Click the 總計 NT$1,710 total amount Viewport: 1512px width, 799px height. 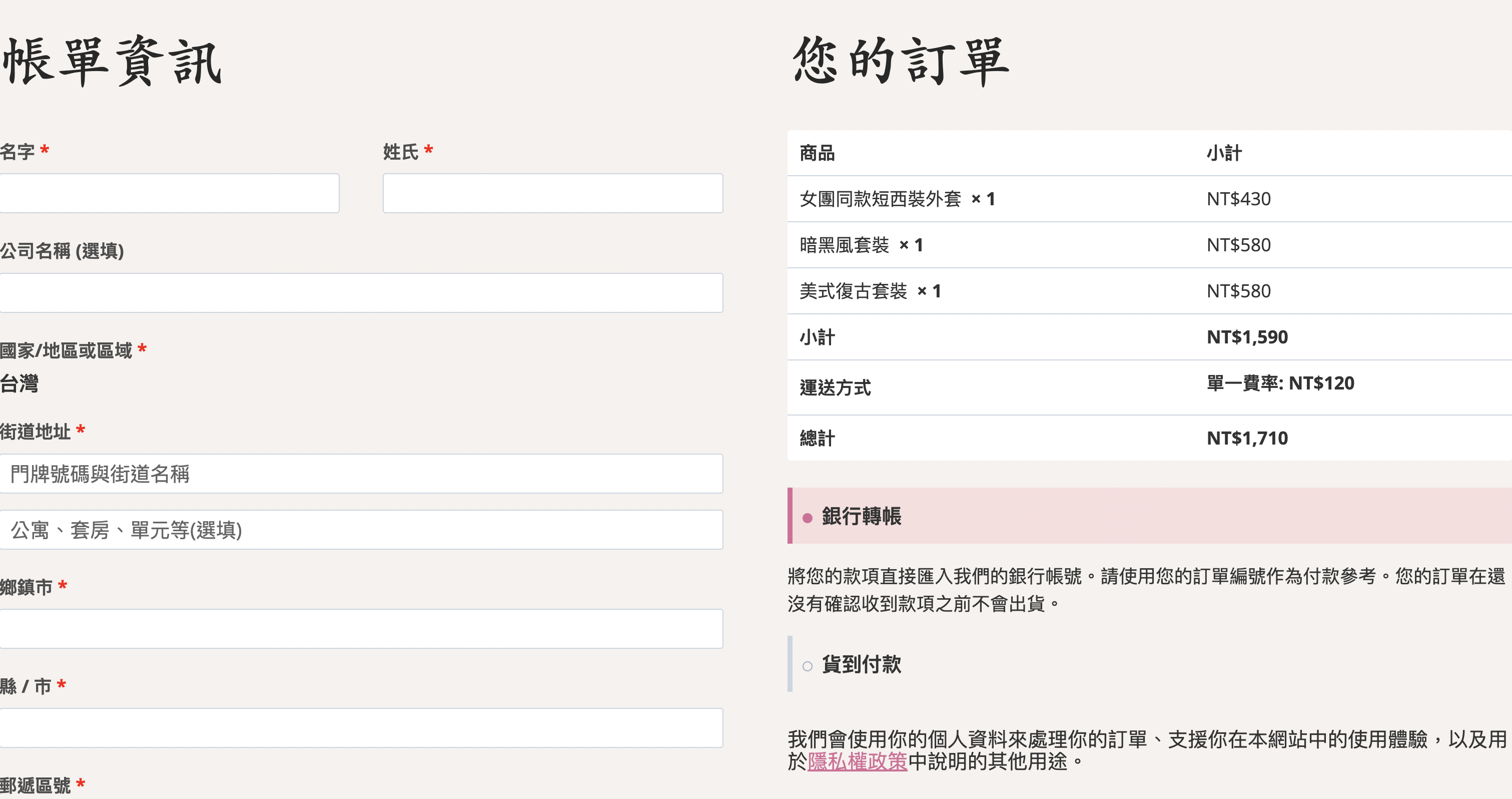tap(1247, 438)
